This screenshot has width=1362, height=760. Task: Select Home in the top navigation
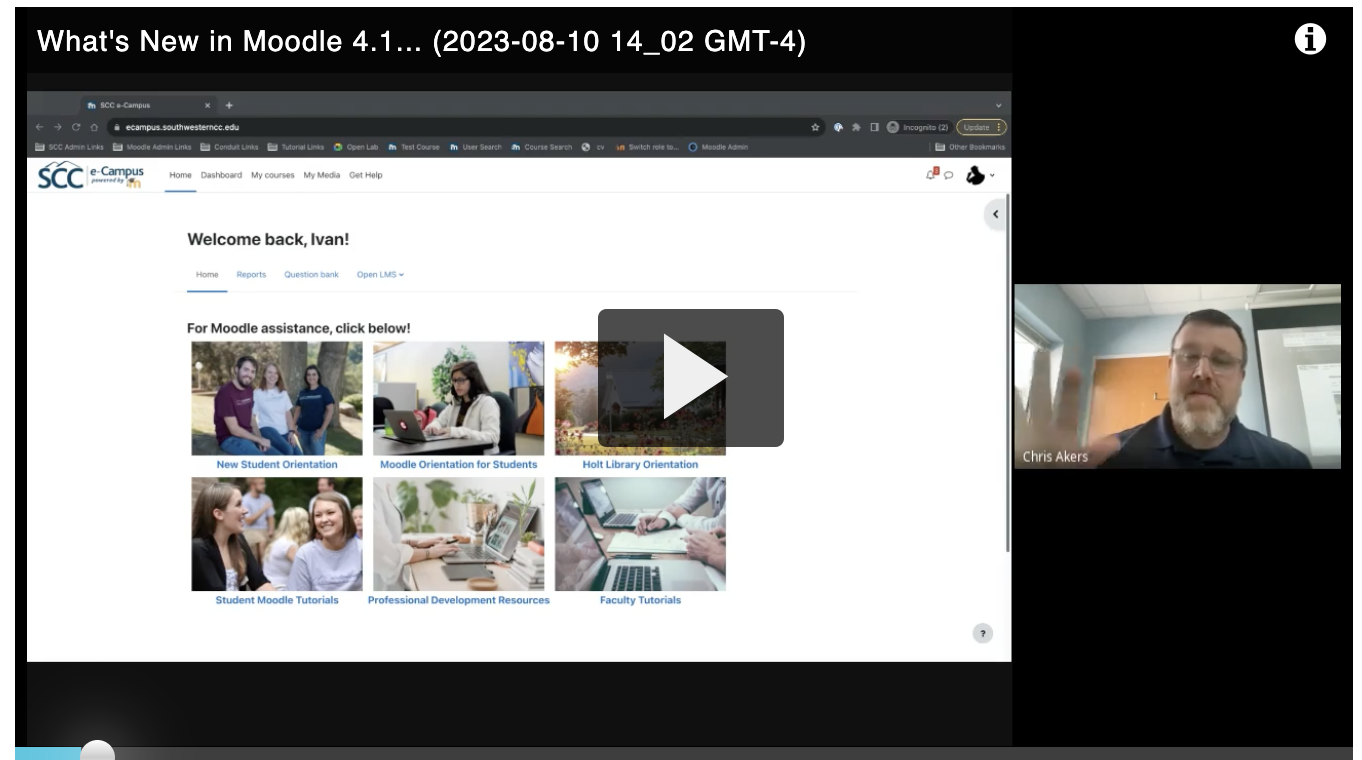click(x=180, y=175)
